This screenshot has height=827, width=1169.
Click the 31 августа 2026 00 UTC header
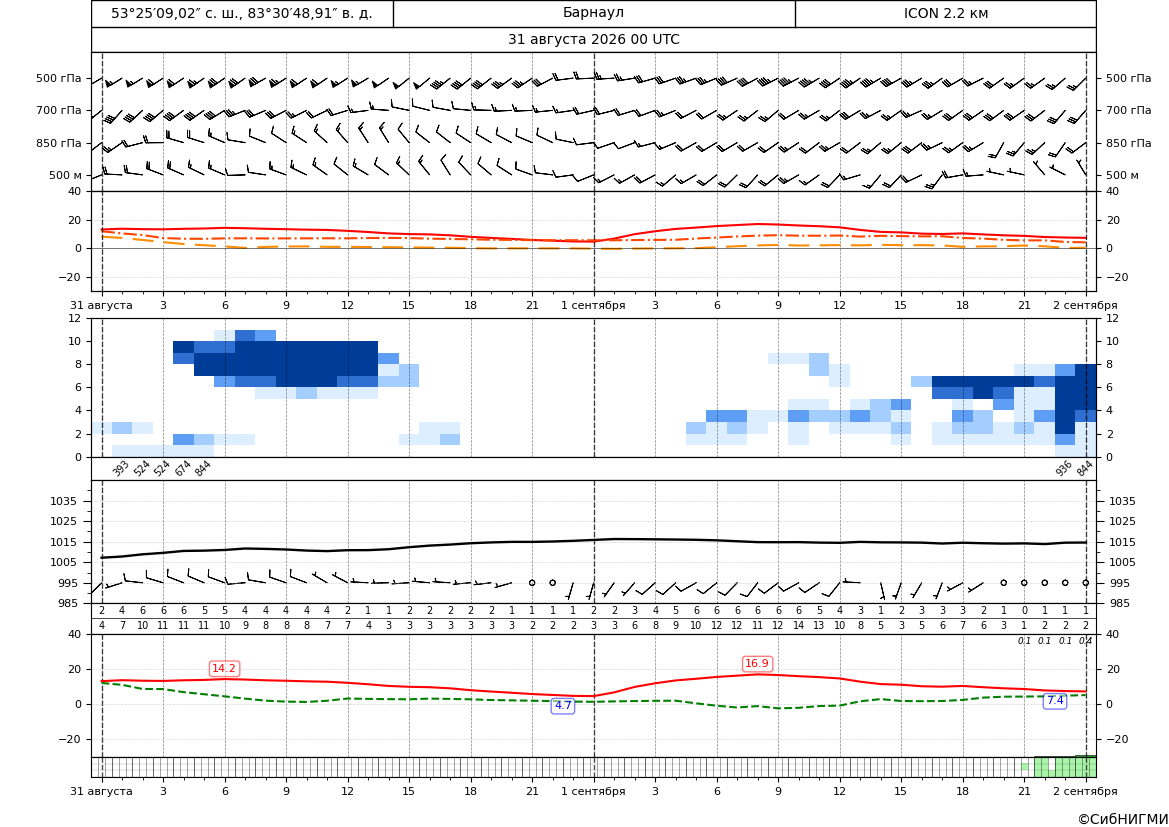pos(593,40)
